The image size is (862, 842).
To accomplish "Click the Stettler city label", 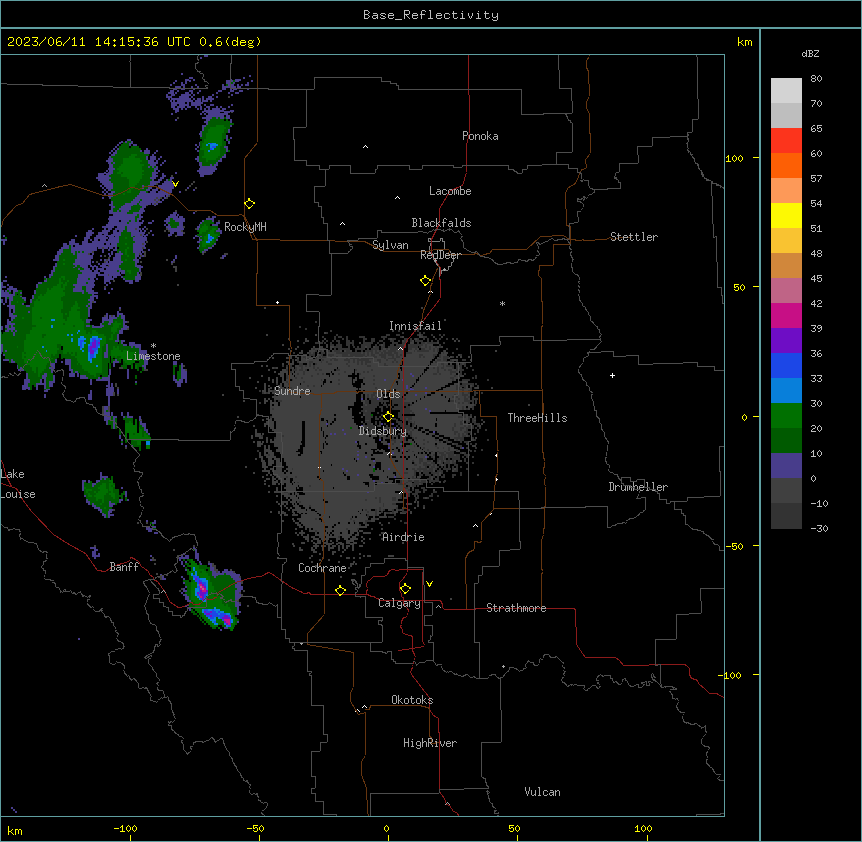I will [x=633, y=237].
